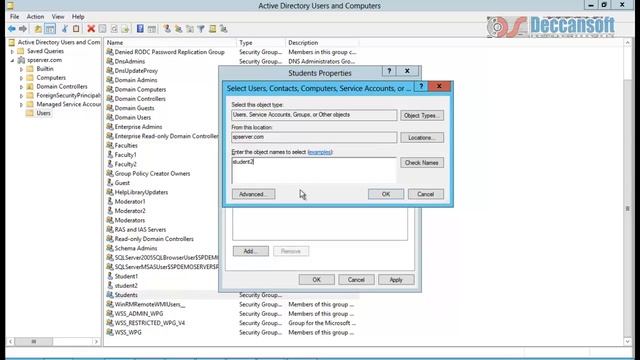
Task: Click the Student1 user icon
Action: (x=110, y=276)
